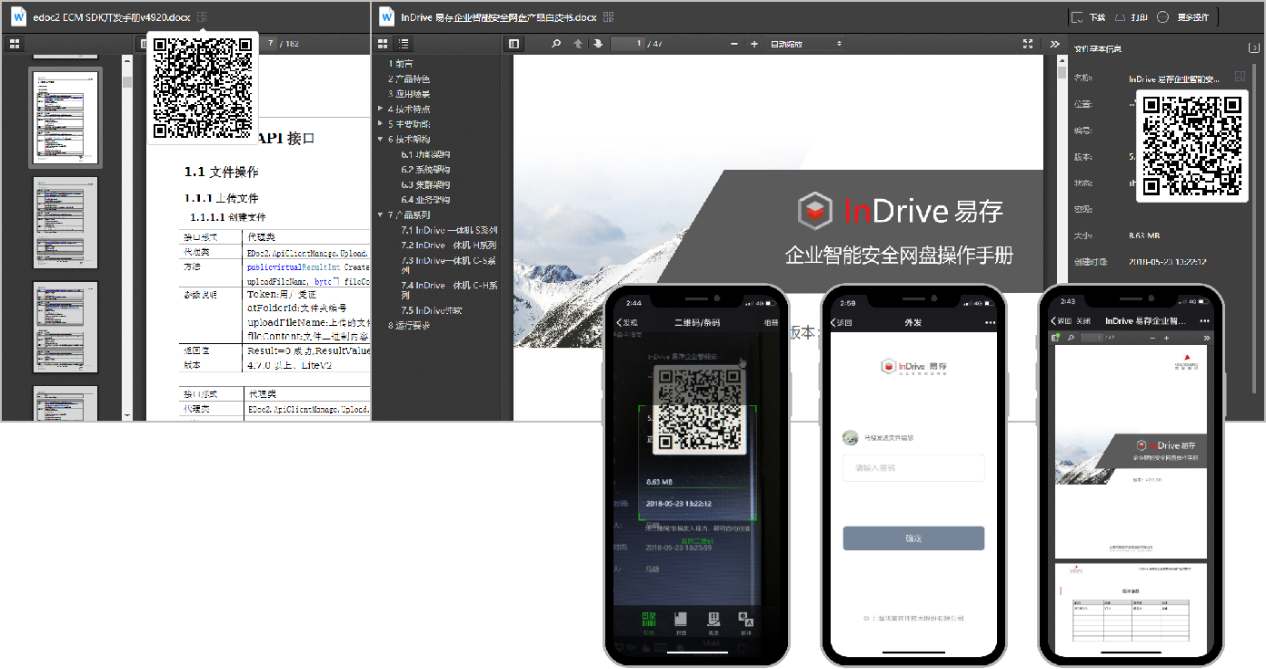
Task: Tap the password input field on 外发 phone
Action: point(913,468)
